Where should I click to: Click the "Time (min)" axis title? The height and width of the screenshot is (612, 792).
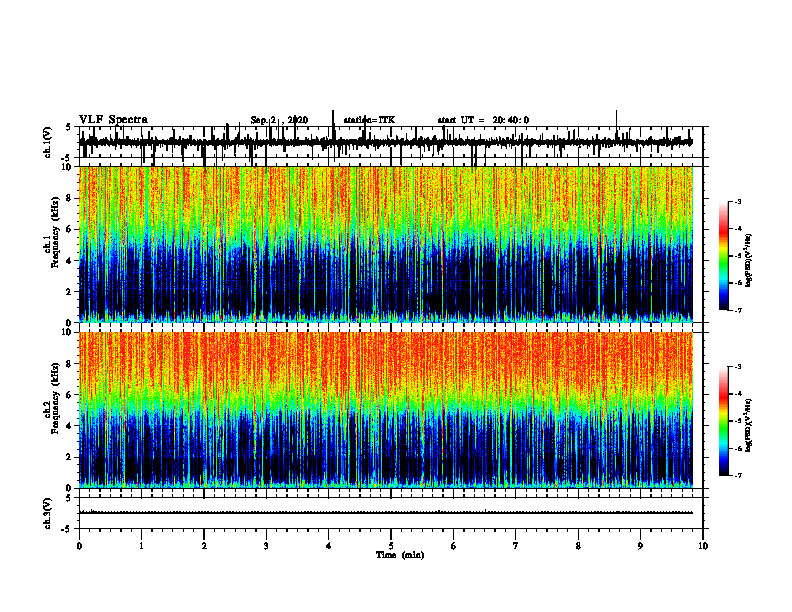click(400, 555)
